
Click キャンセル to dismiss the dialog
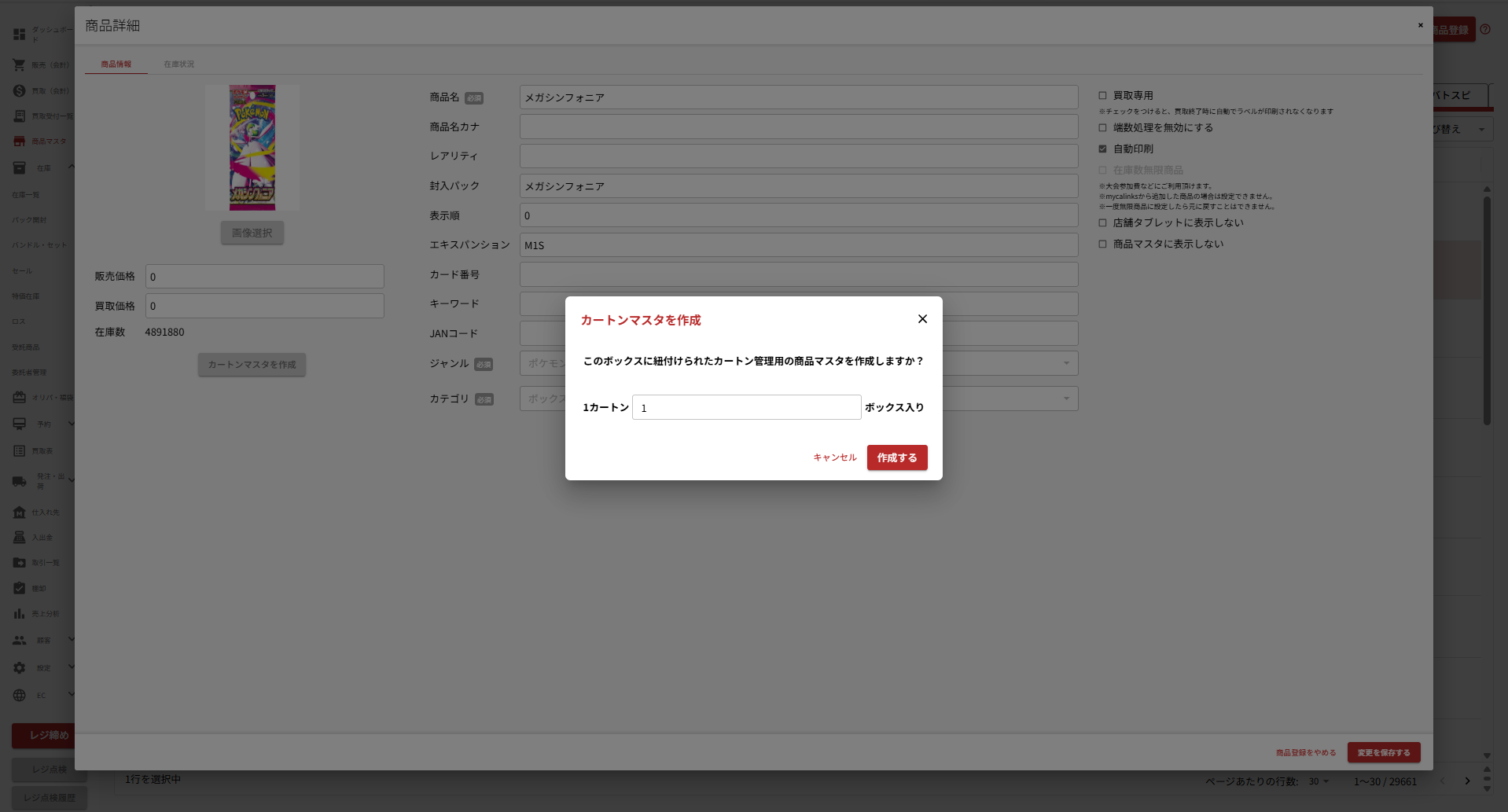click(x=834, y=457)
